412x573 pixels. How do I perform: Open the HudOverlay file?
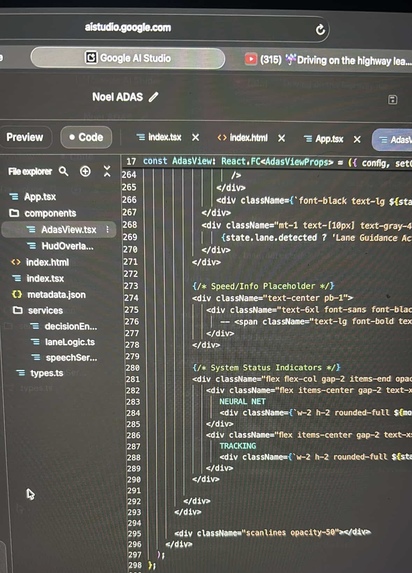[x=68, y=246]
